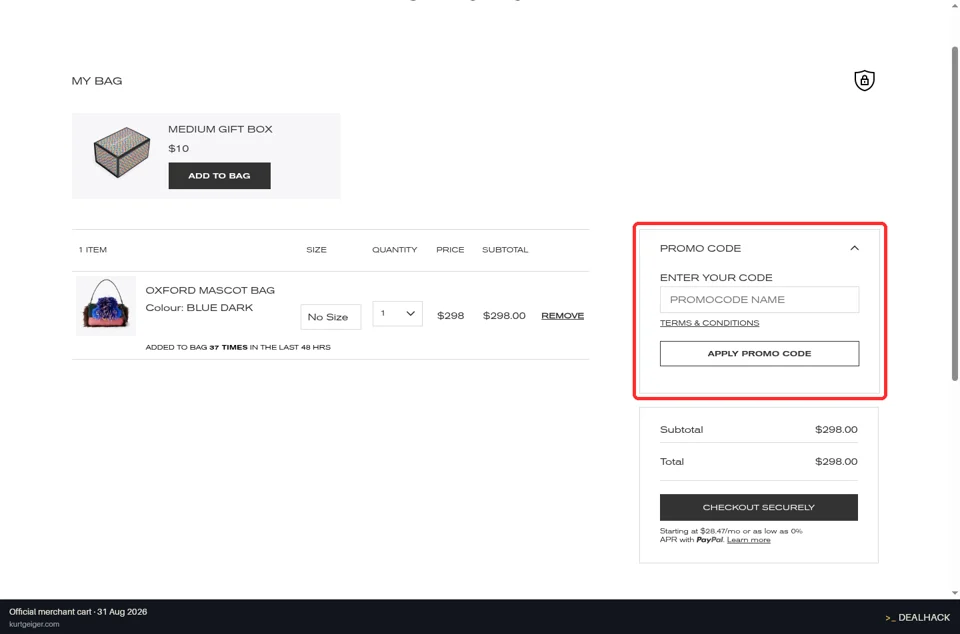Click the MY BAG heading

click(97, 81)
